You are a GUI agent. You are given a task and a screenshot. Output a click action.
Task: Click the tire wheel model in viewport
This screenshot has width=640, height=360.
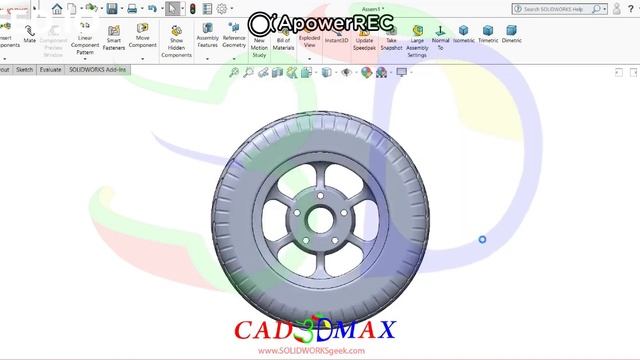click(320, 220)
